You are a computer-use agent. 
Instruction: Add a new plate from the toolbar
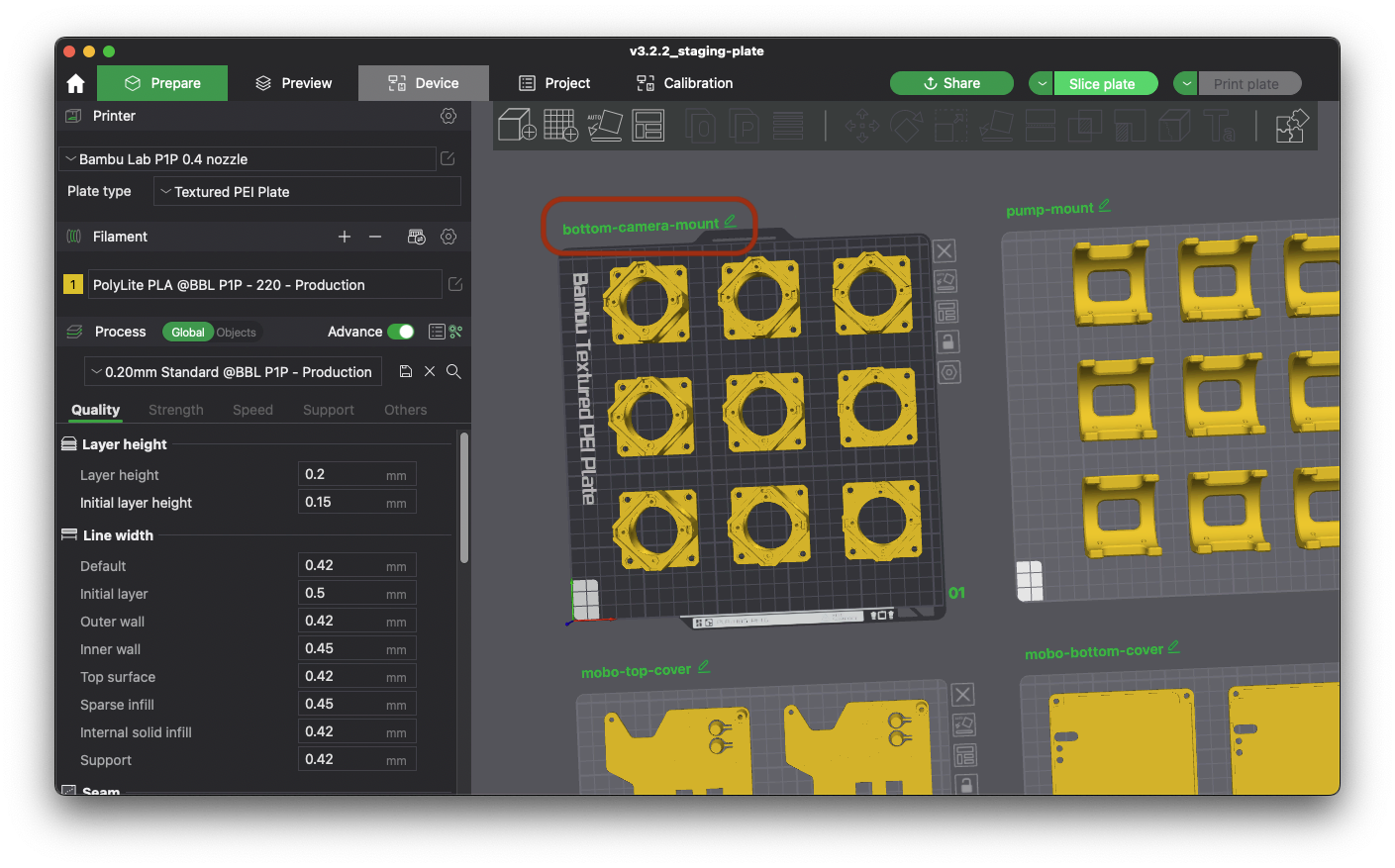pos(560,126)
